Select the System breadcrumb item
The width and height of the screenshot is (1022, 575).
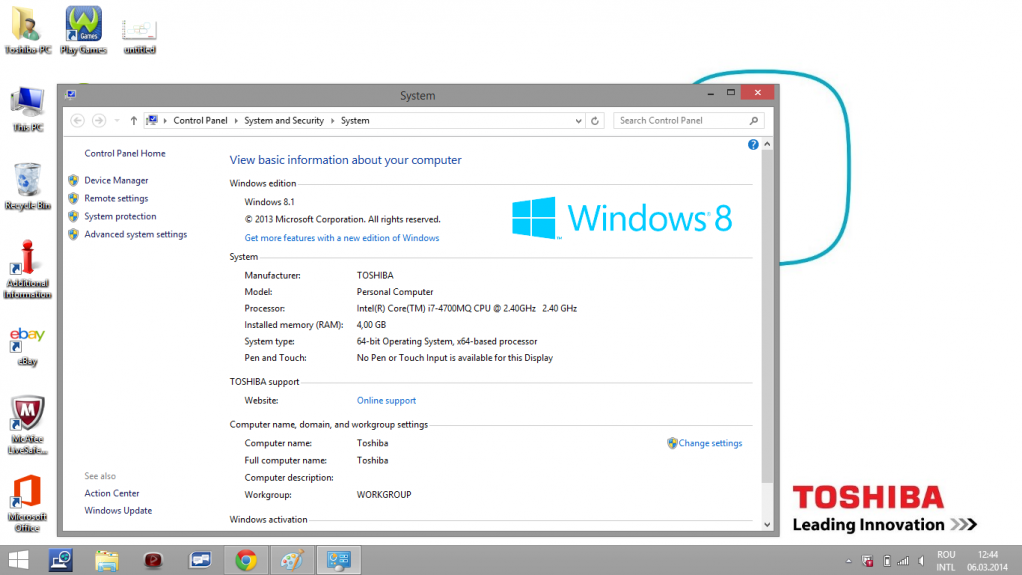355,121
